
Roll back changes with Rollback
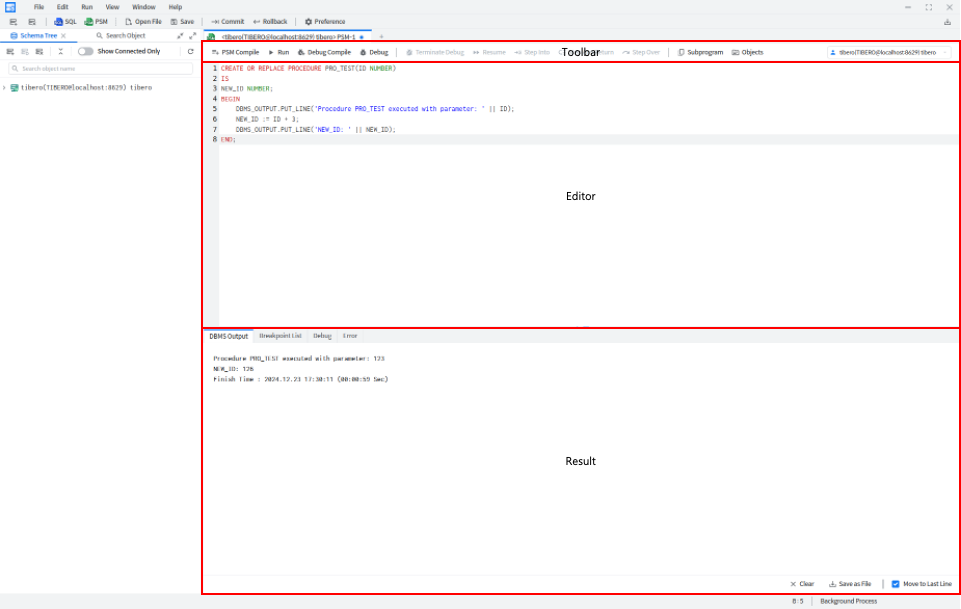(x=270, y=21)
